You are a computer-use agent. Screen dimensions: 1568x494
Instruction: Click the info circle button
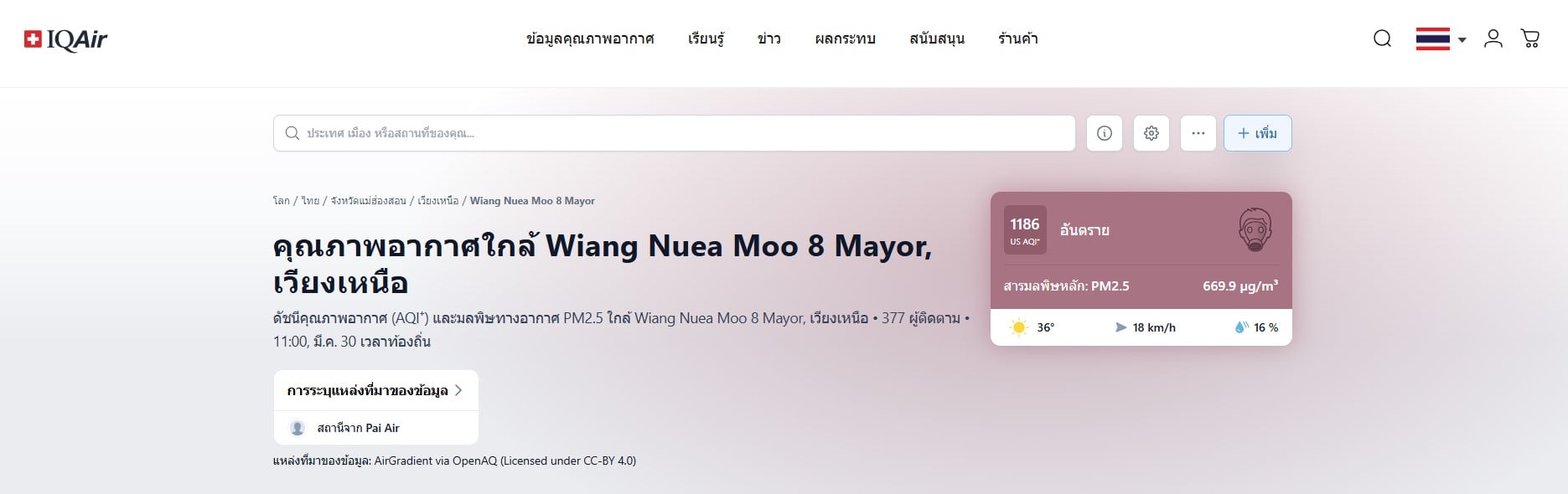pyautogui.click(x=1105, y=133)
